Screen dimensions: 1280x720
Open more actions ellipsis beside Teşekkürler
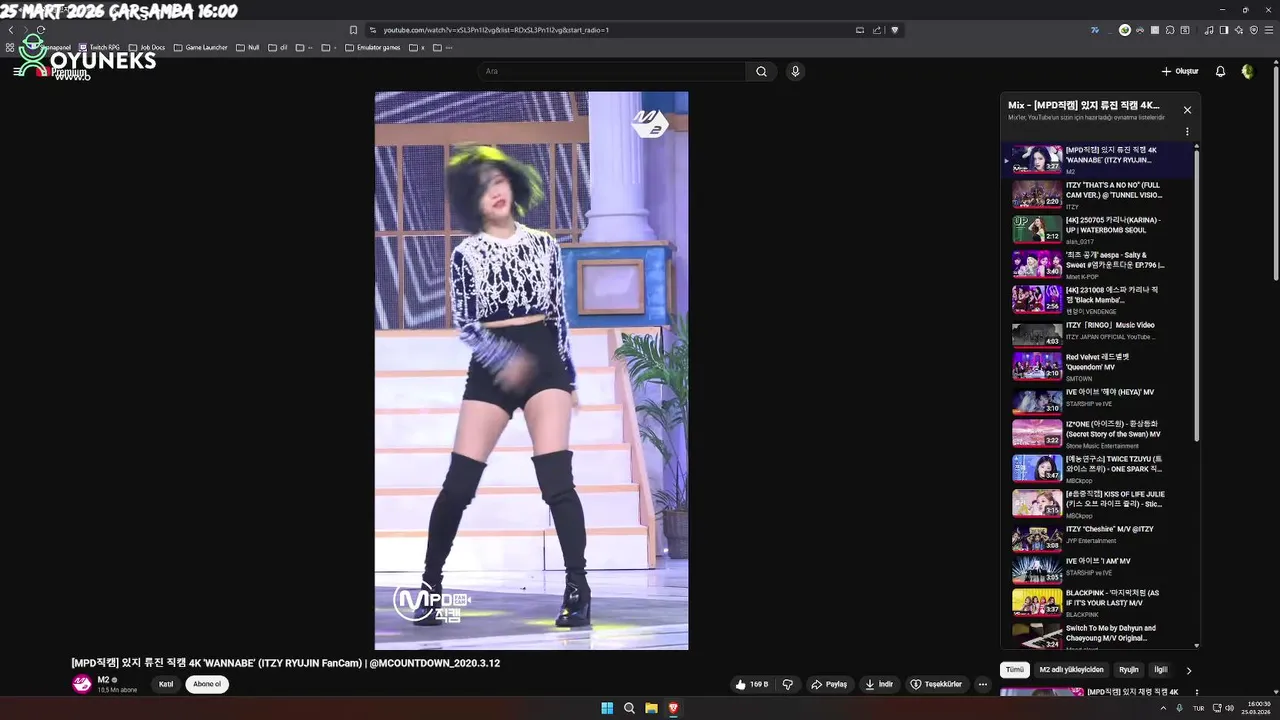[983, 684]
